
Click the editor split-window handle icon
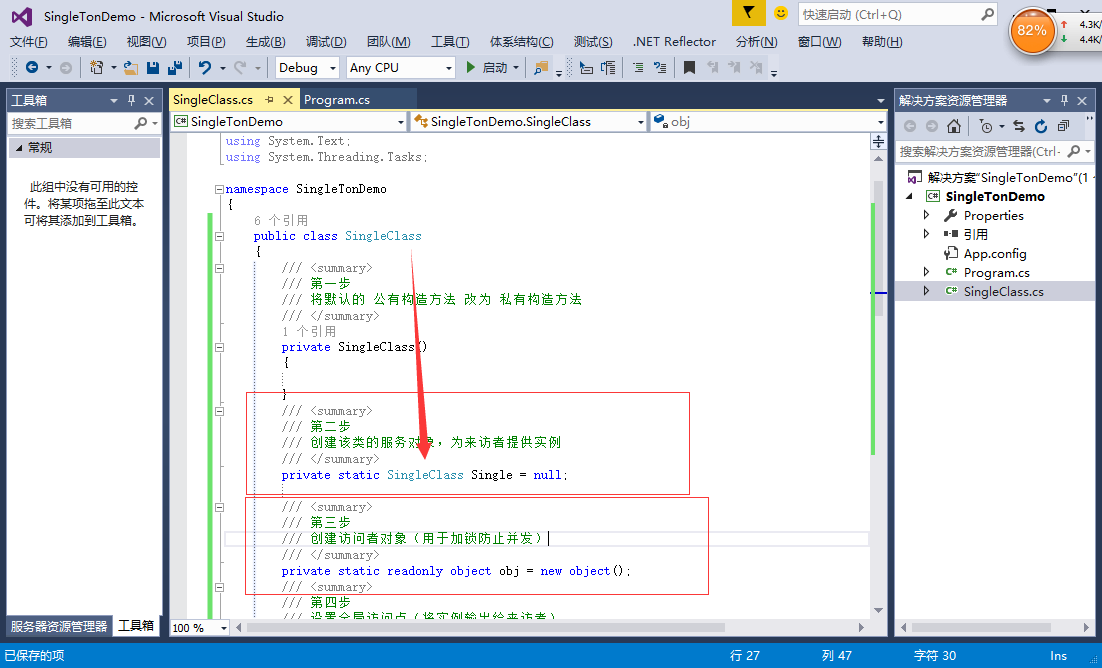(879, 141)
